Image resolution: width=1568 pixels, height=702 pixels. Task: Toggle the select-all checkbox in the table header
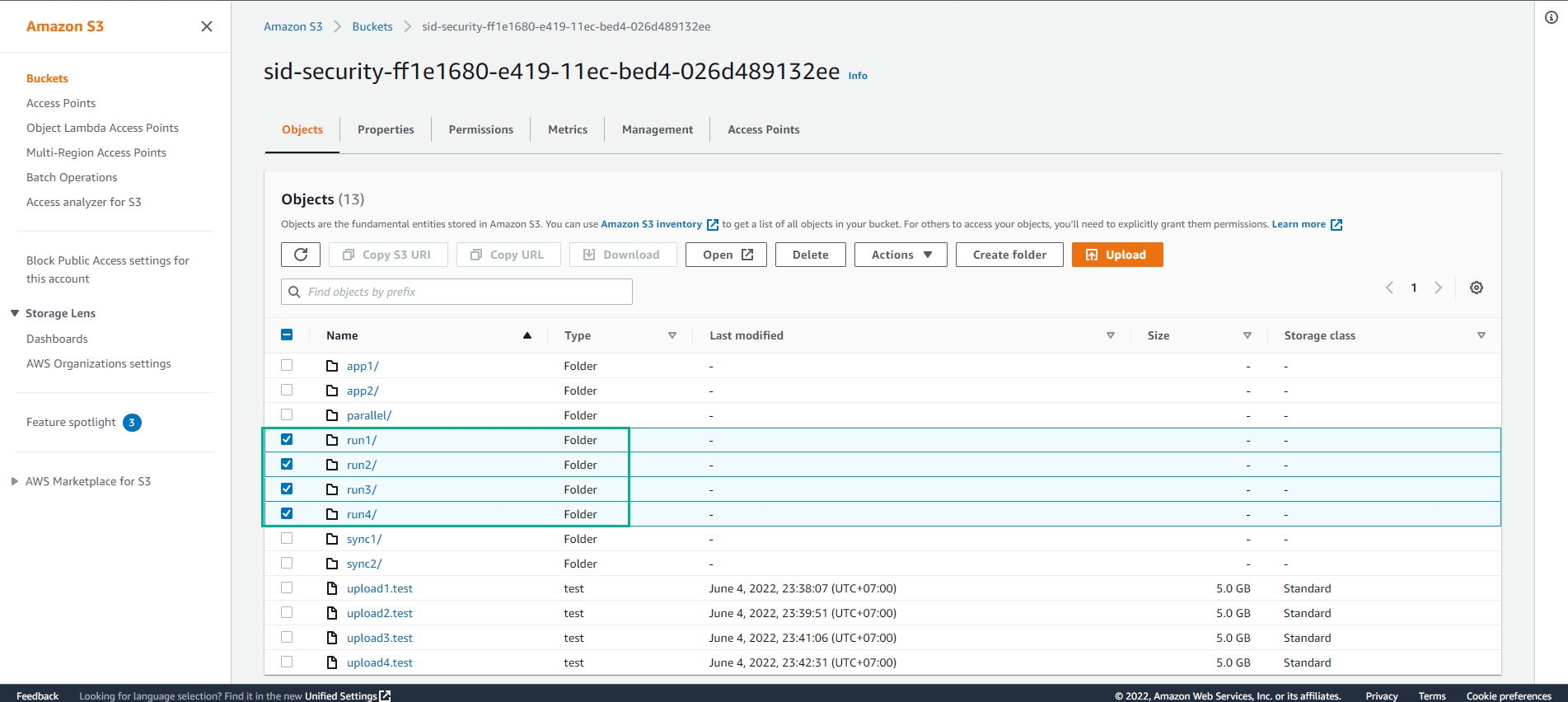[x=287, y=335]
